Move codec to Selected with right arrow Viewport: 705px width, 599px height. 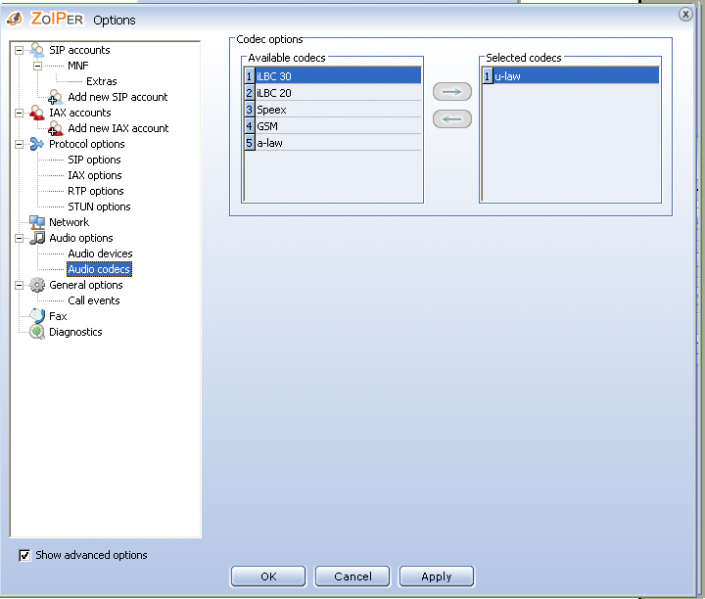coord(452,92)
